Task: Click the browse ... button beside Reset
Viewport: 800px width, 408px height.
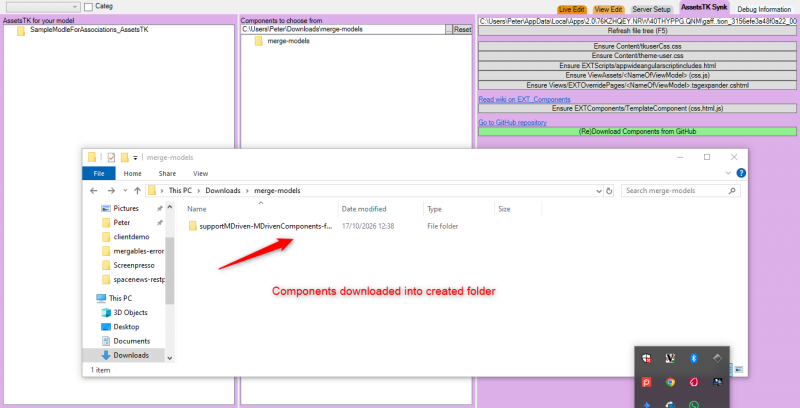Action: point(449,30)
